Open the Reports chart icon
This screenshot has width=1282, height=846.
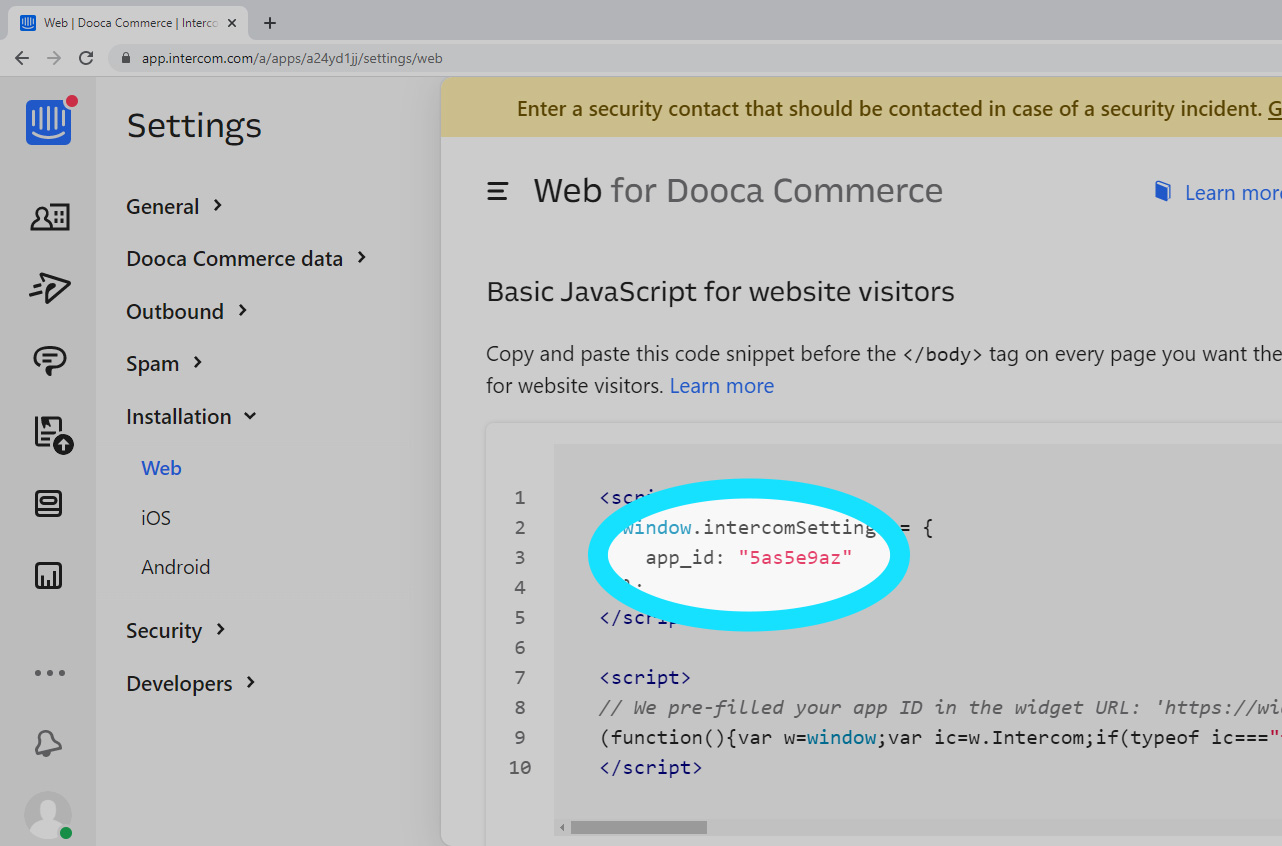[x=48, y=575]
